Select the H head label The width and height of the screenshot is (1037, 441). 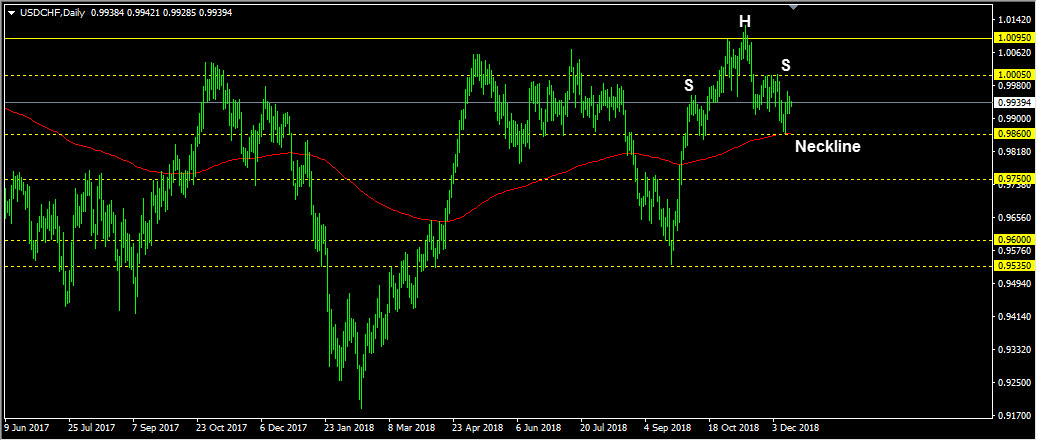745,21
